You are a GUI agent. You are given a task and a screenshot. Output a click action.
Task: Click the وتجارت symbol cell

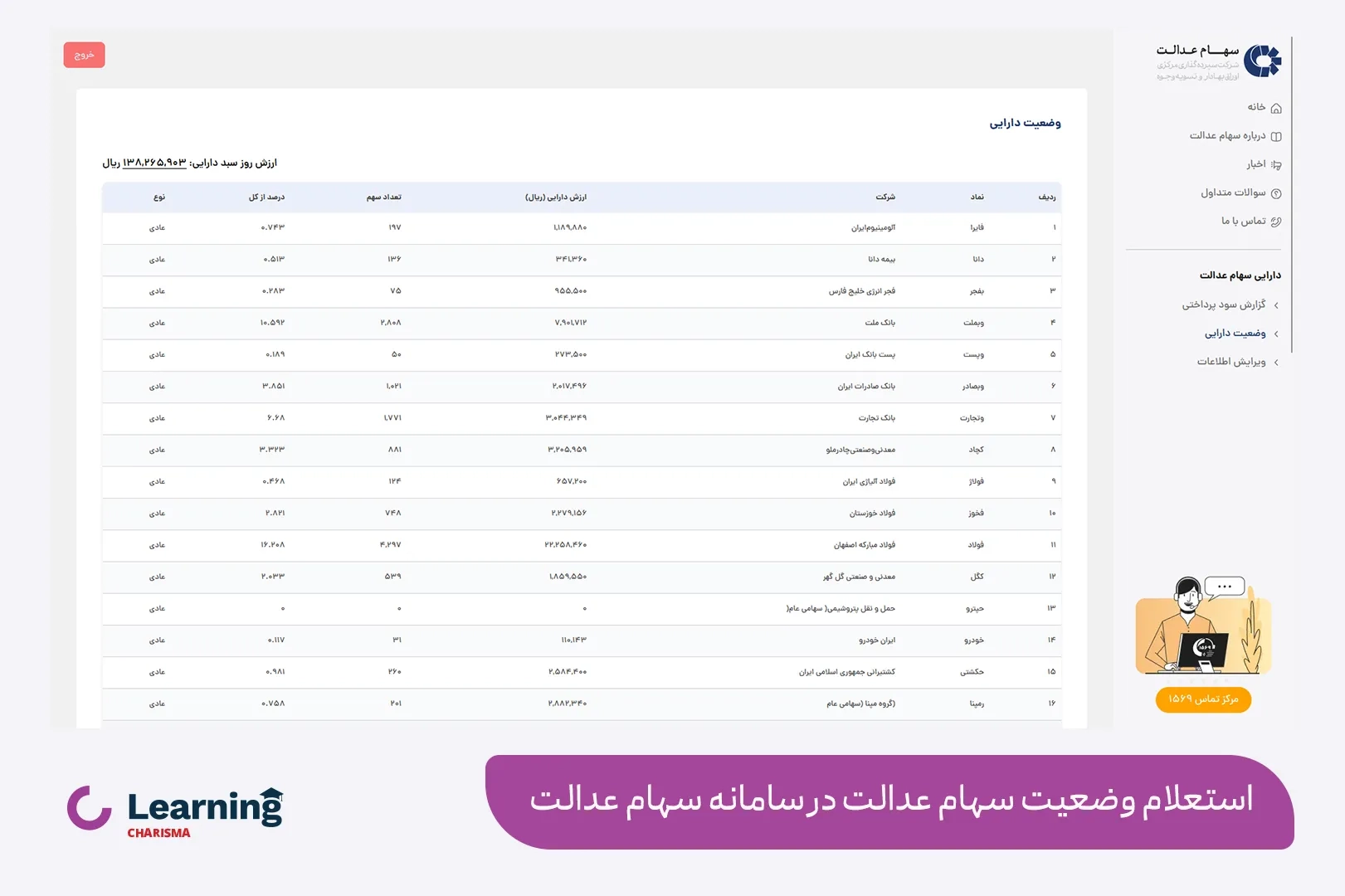pos(972,418)
